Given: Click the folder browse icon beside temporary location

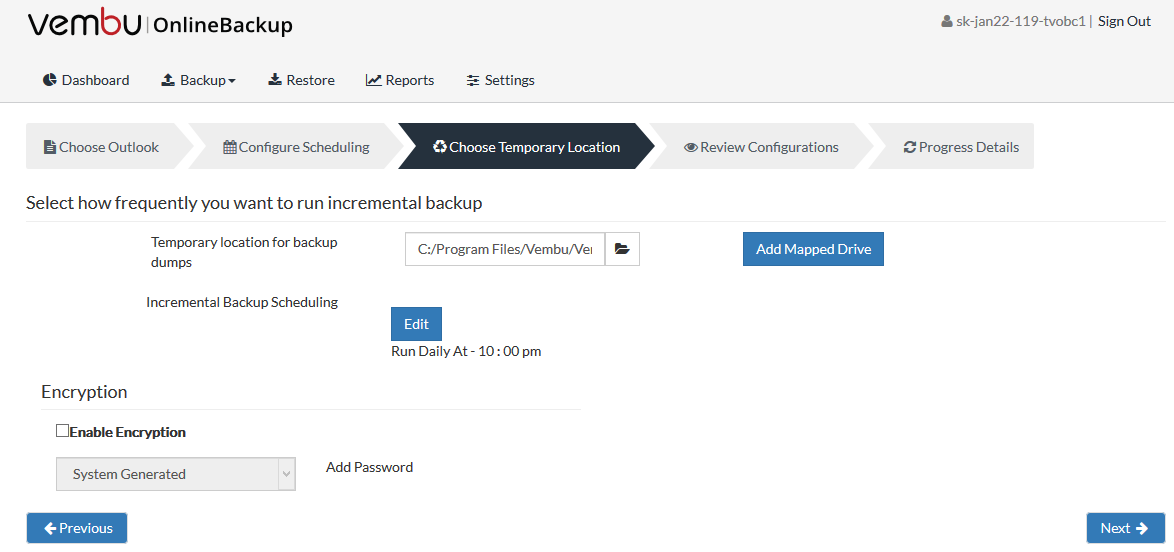Looking at the screenshot, I should pos(622,249).
